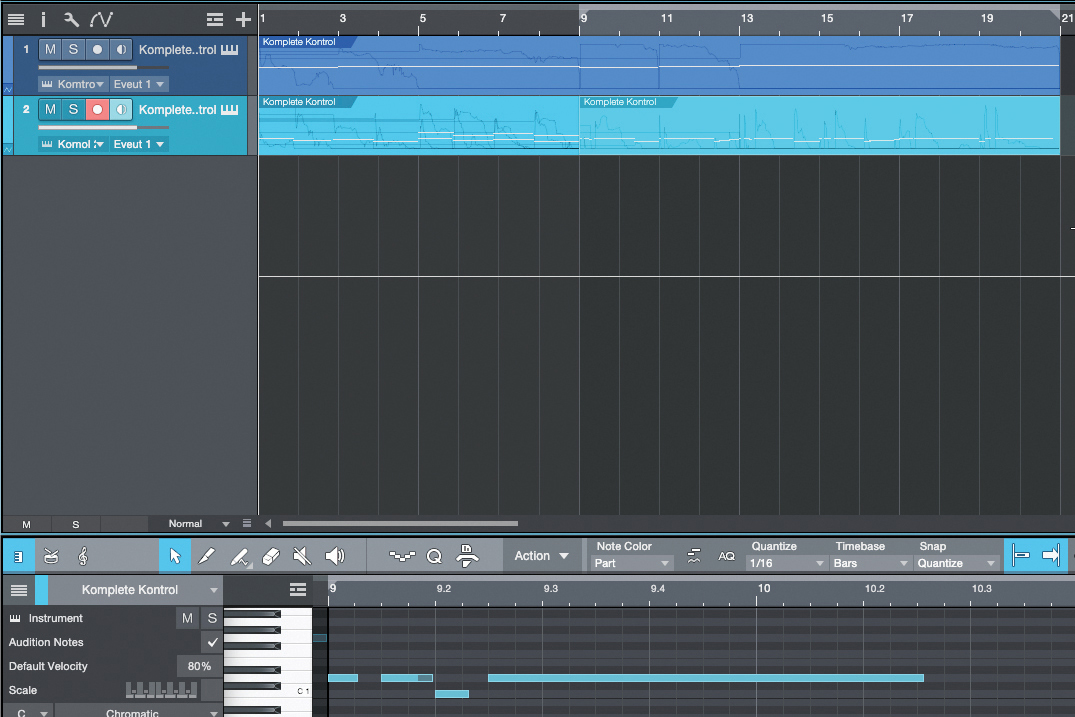This screenshot has width=1075, height=717.
Task: Select the Arrow tool in editor
Action: (175, 556)
